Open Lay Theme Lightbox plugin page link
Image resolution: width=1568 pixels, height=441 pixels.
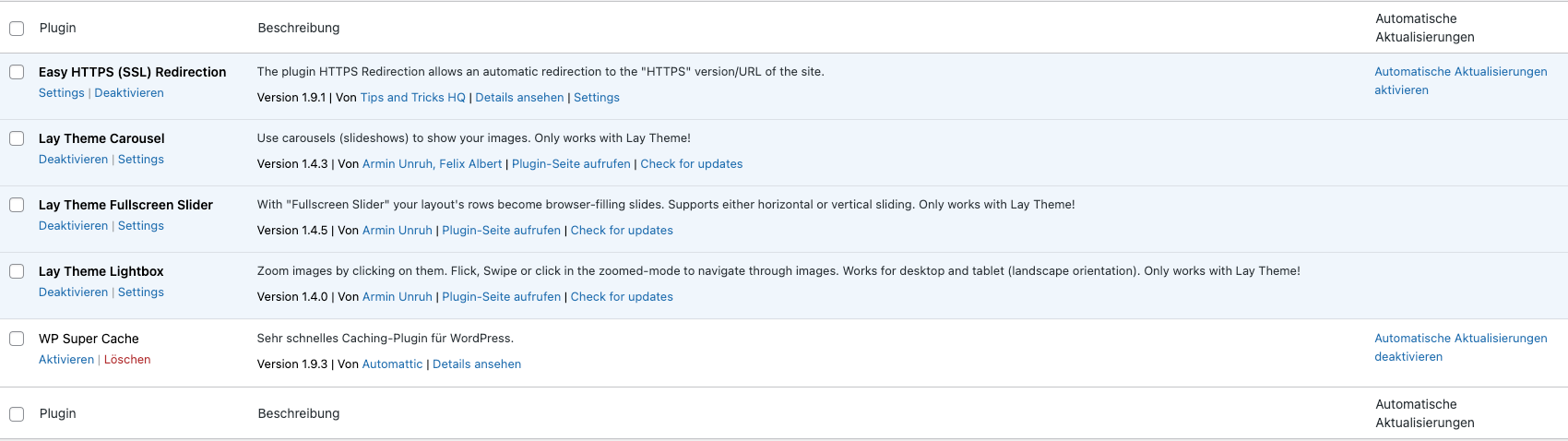[x=501, y=297]
